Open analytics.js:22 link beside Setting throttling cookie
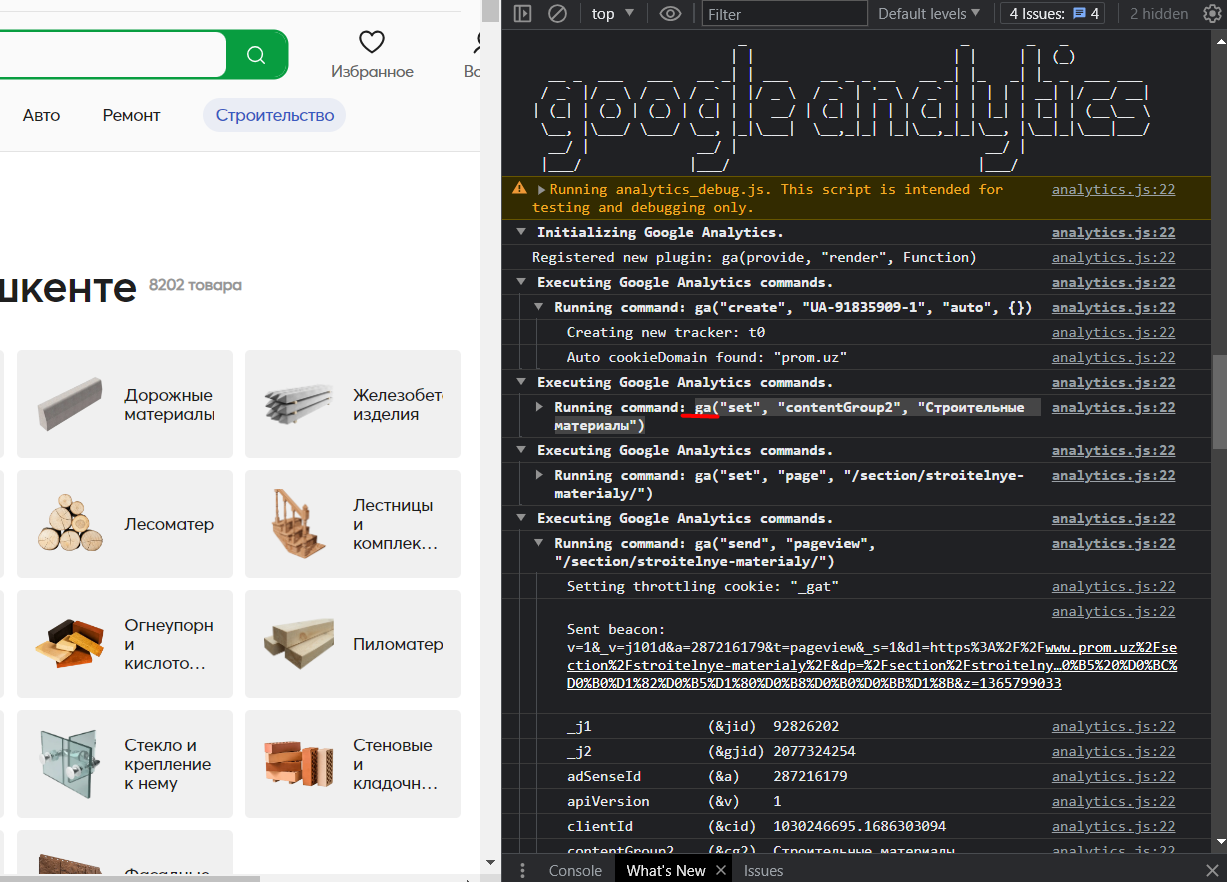Screen dimensions: 1227x882 [x=1113, y=586]
